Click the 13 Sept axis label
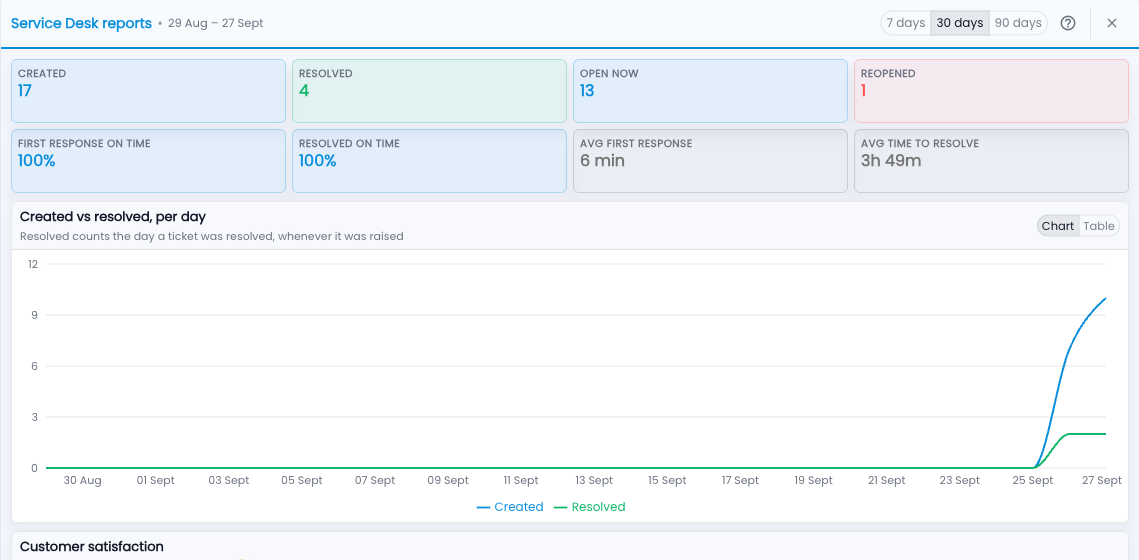1139x560 pixels. coord(594,481)
